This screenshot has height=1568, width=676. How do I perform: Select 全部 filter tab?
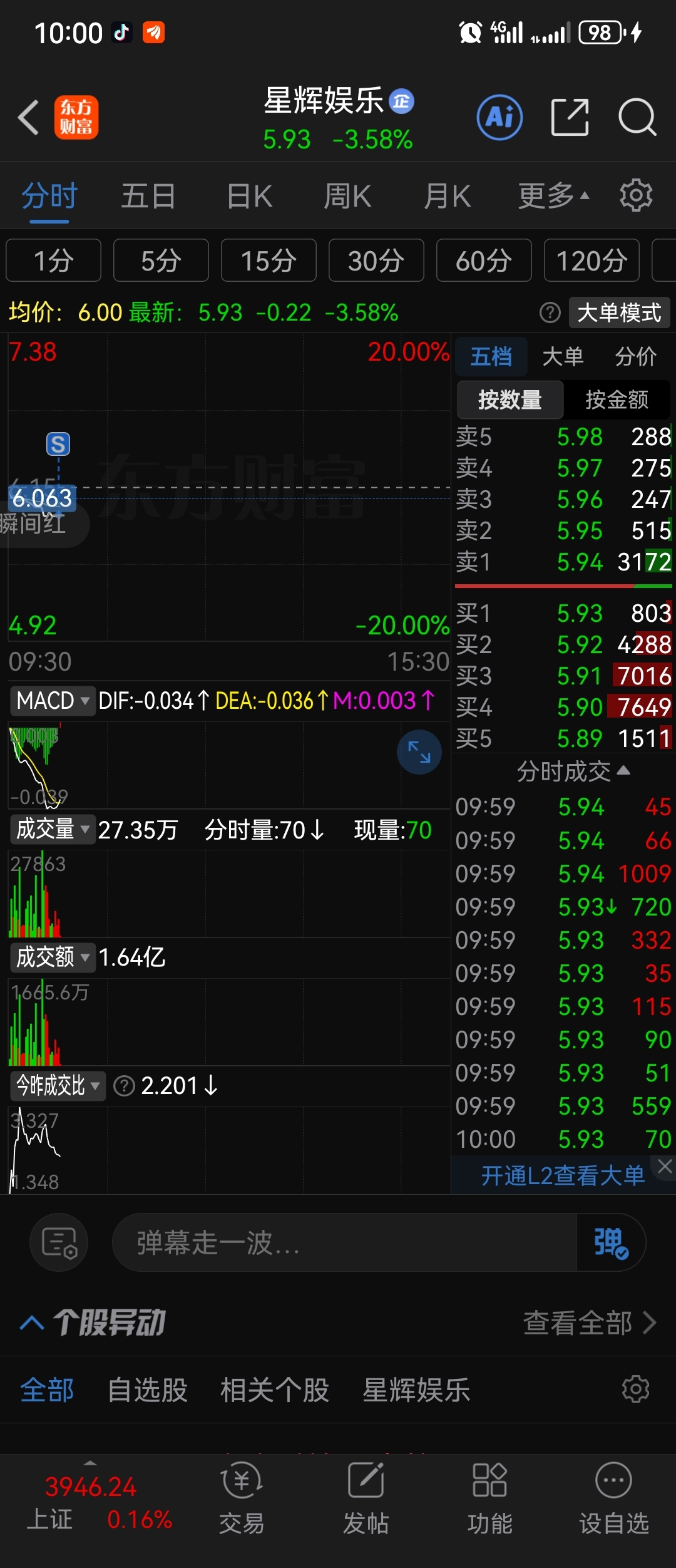47,1390
